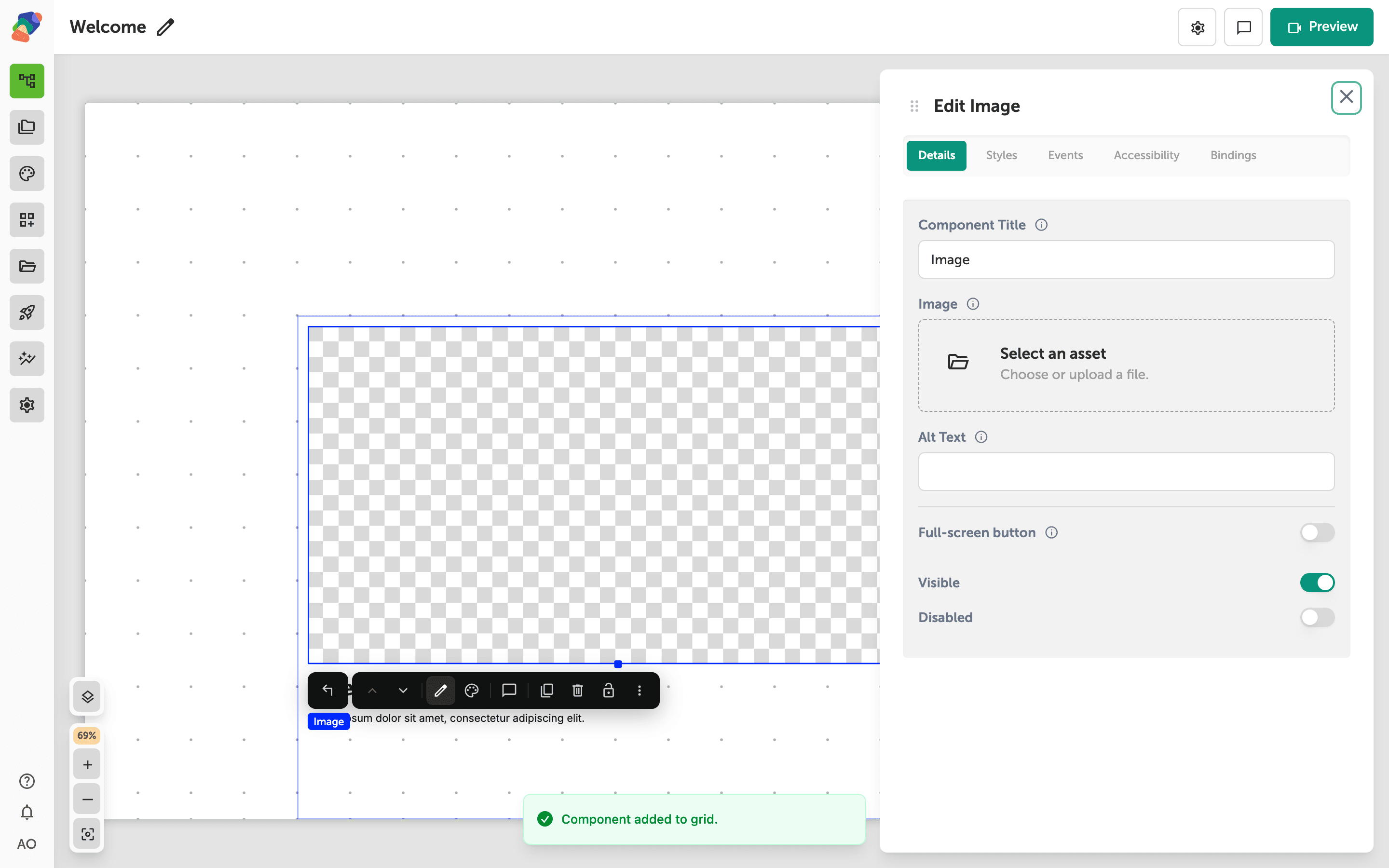
Task: Switch to the Styles tab
Action: [x=1001, y=155]
